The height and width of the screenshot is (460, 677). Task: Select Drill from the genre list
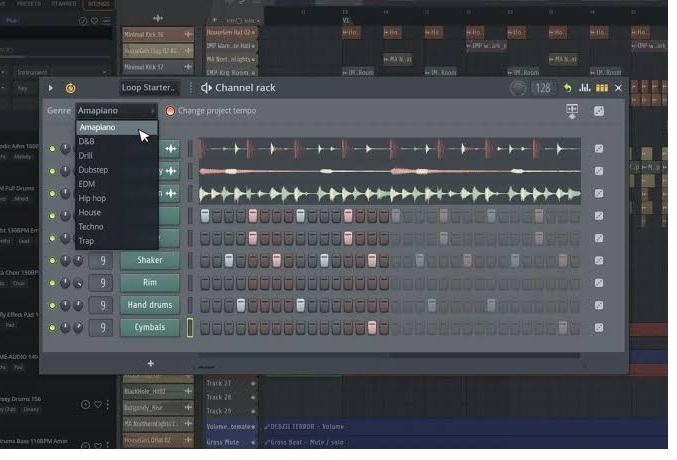pyautogui.click(x=117, y=155)
